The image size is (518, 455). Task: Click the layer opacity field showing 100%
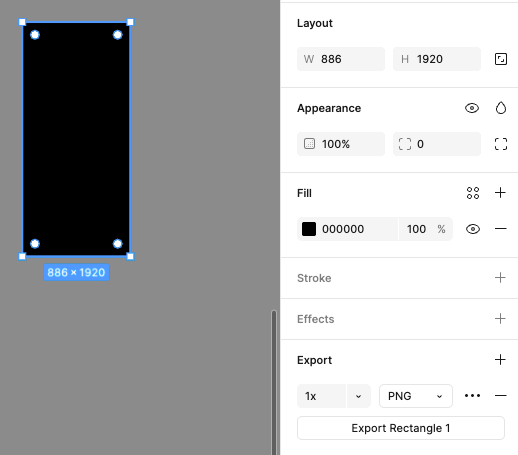[x=341, y=144]
